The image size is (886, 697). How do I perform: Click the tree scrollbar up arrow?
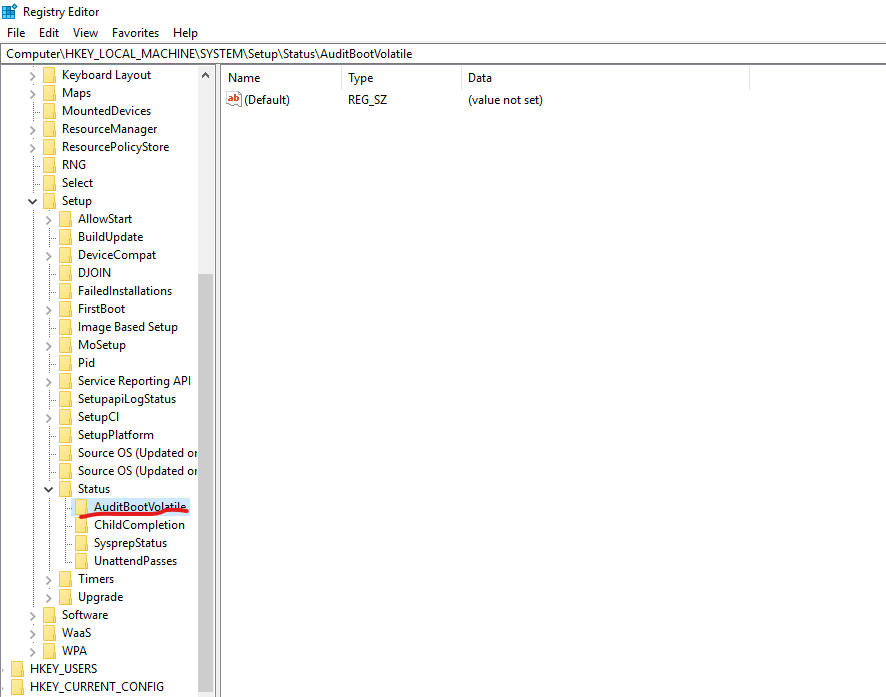(205, 75)
